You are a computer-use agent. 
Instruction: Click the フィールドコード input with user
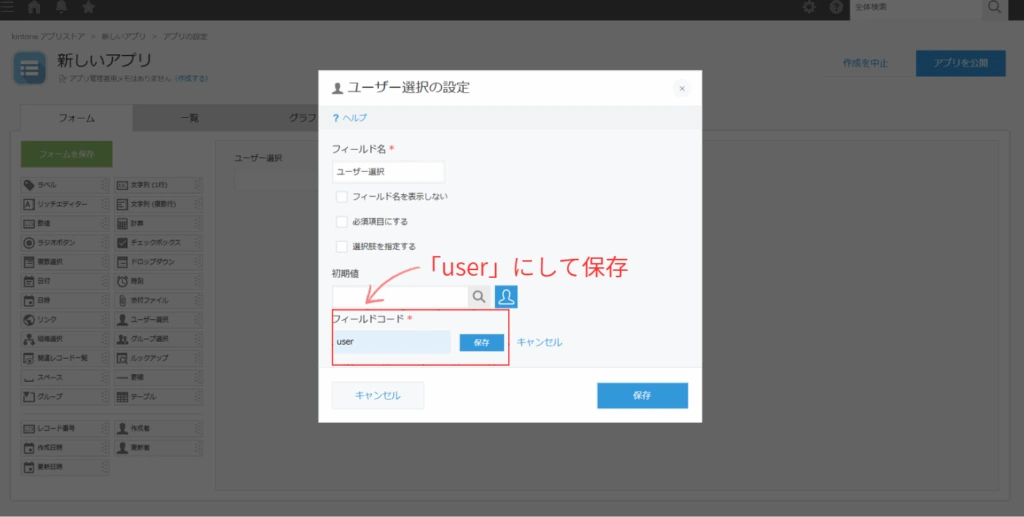tap(391, 342)
